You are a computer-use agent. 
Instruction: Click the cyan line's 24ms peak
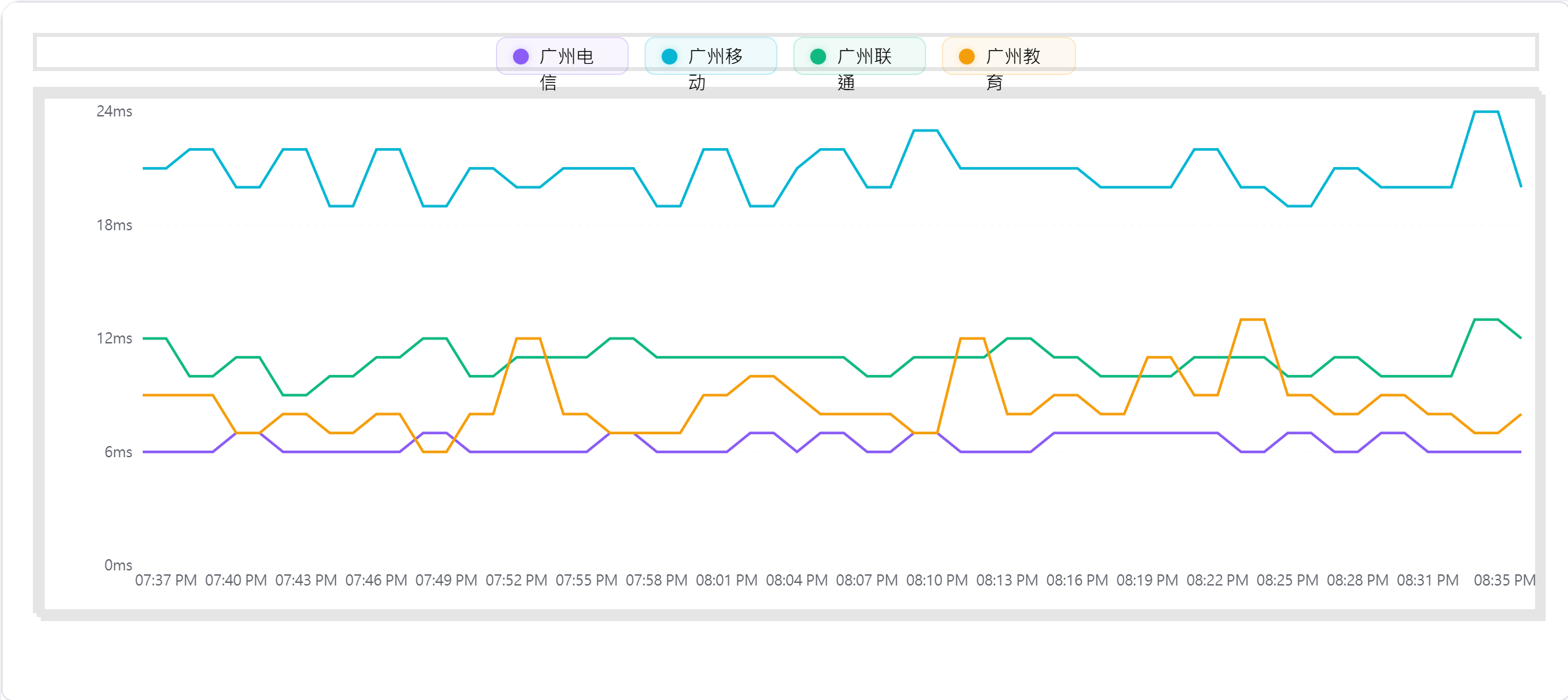[x=1486, y=112]
